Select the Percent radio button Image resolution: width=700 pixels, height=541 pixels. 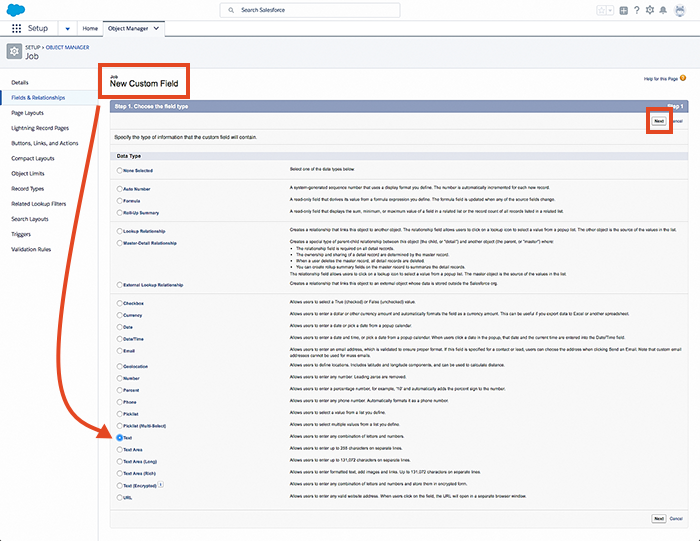tap(120, 390)
